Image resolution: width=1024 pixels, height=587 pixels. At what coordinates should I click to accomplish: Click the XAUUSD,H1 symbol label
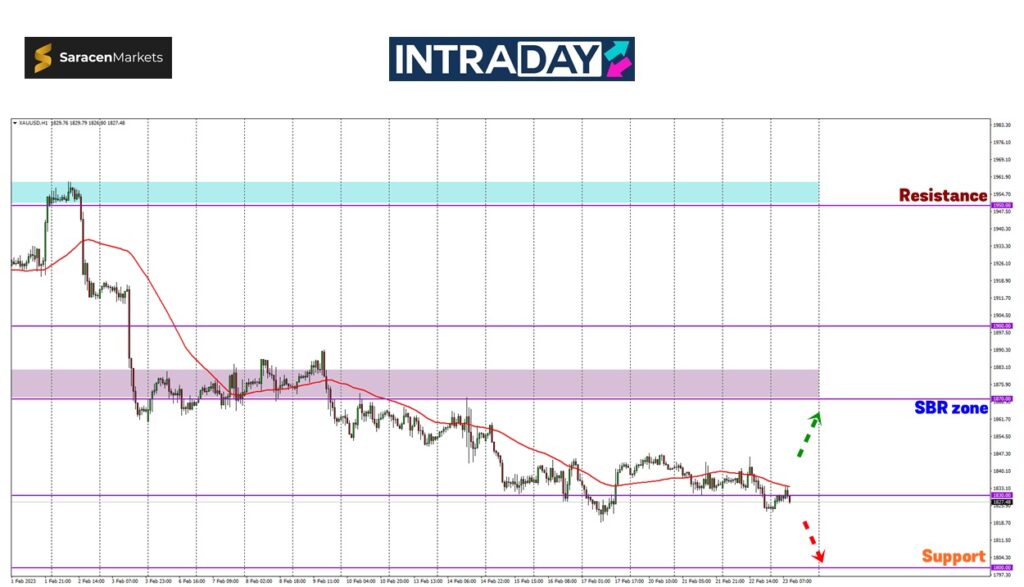coord(33,123)
